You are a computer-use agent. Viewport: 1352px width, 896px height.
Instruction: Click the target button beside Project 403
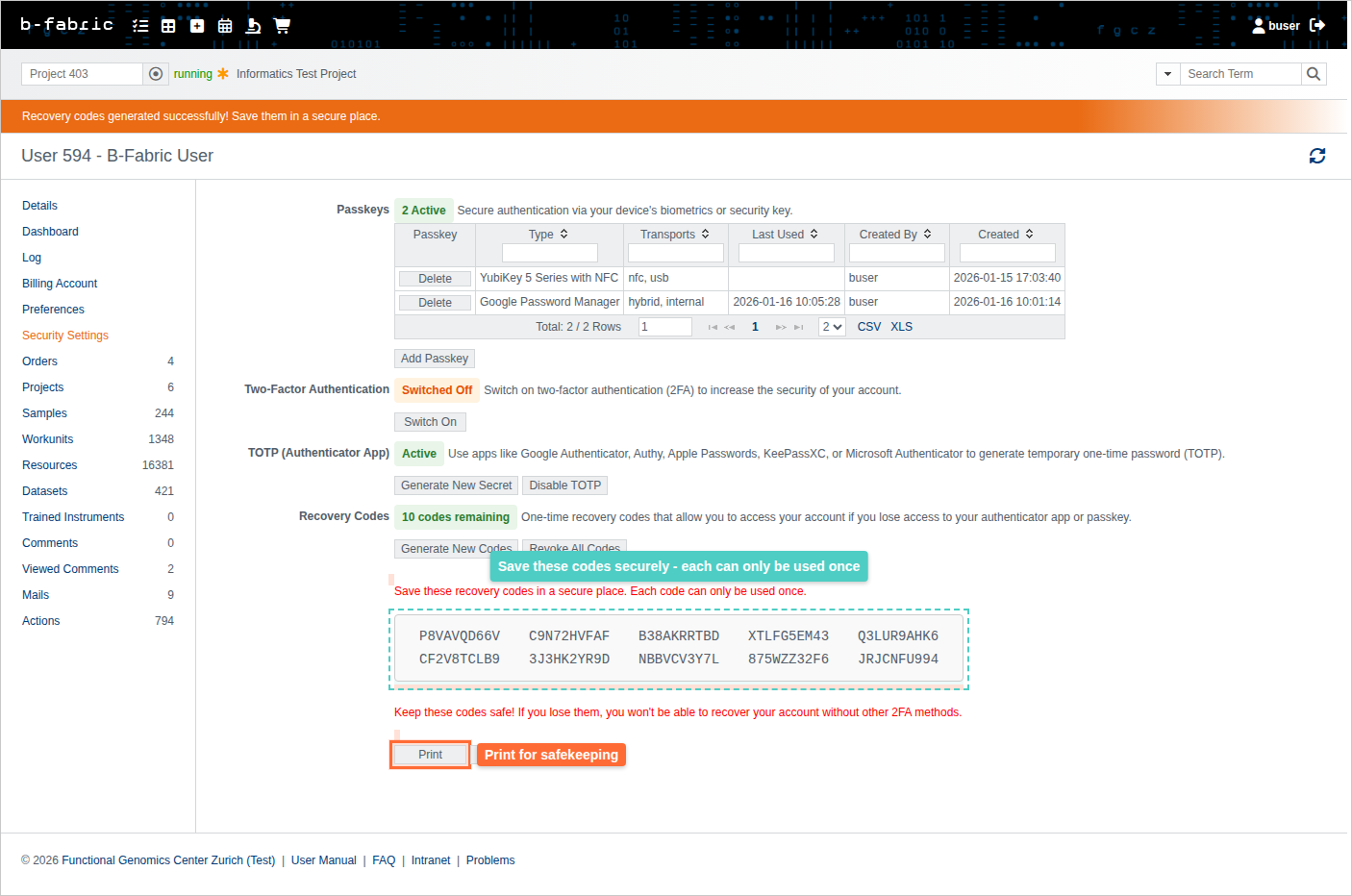[x=156, y=74]
